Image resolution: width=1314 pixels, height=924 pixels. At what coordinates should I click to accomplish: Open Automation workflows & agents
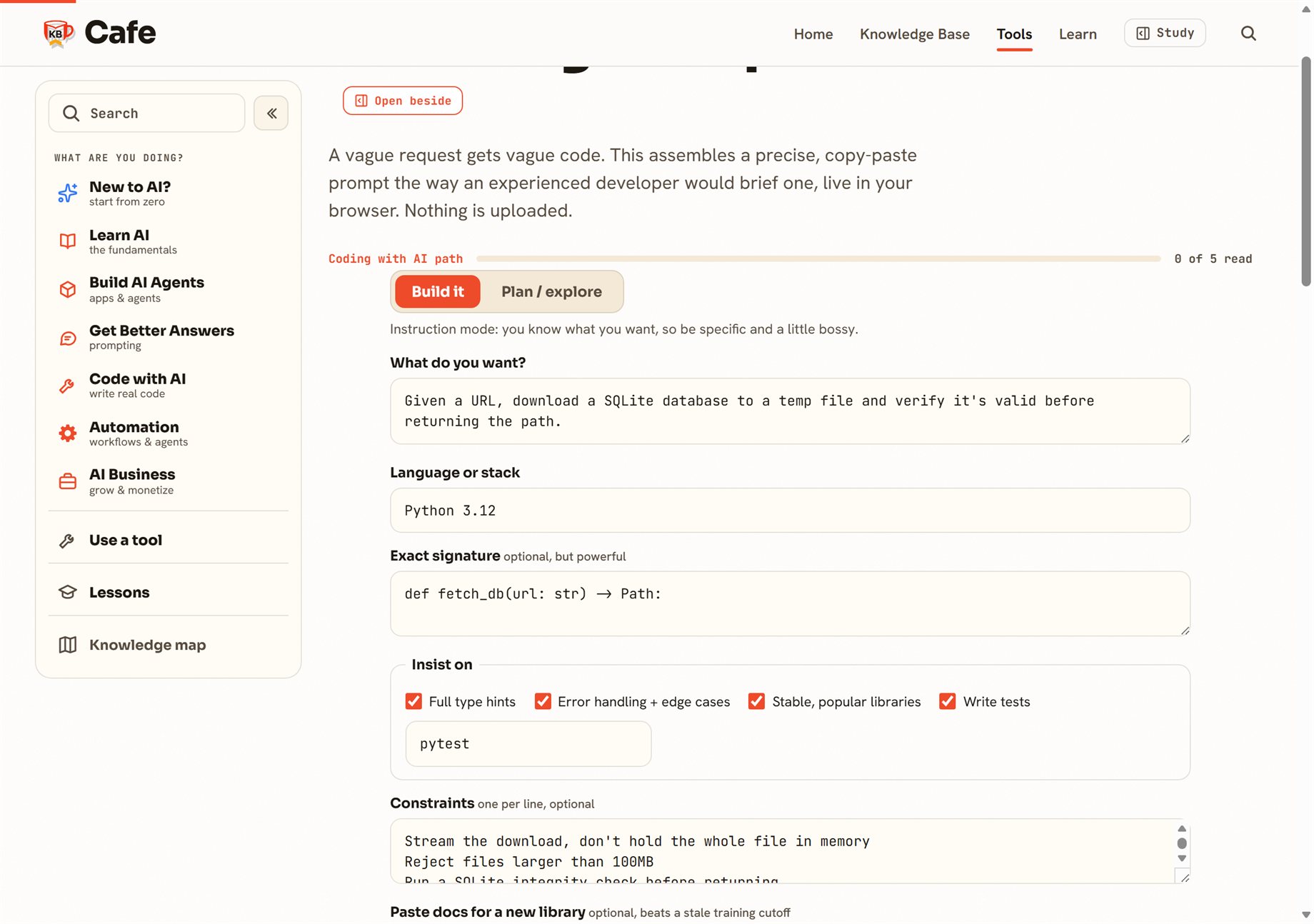(169, 433)
